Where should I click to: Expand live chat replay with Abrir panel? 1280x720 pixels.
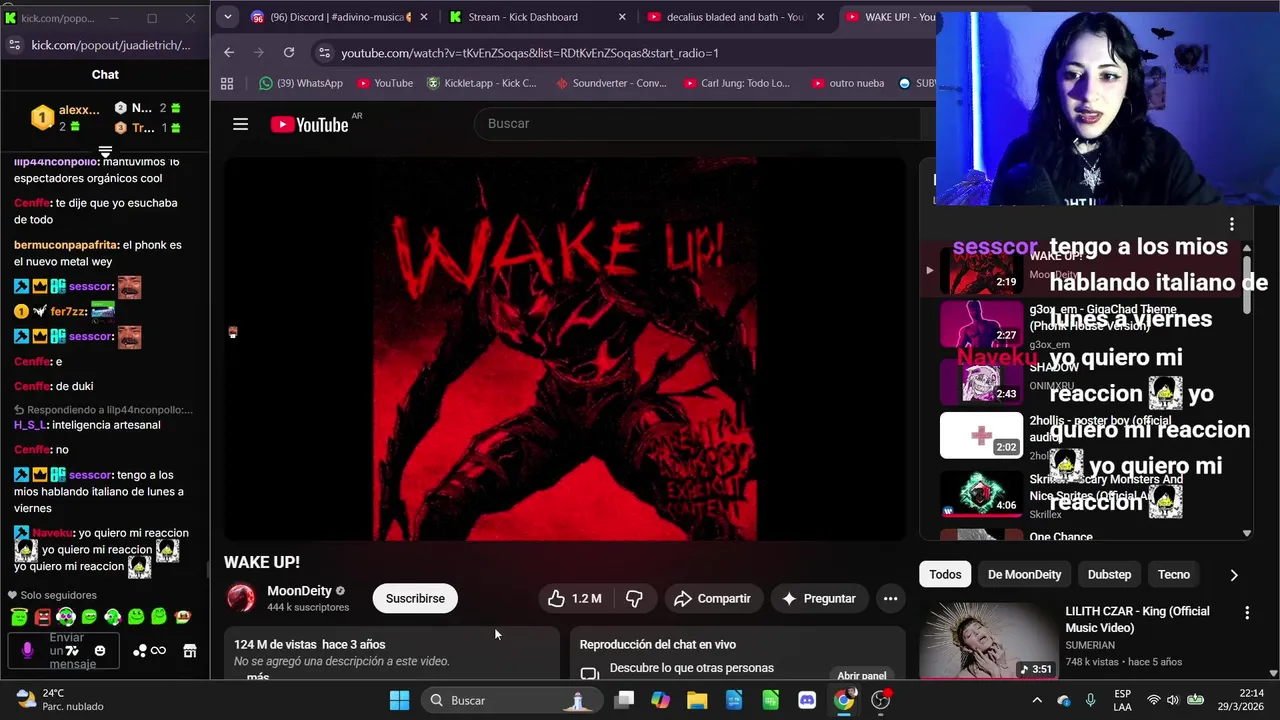pos(862,676)
